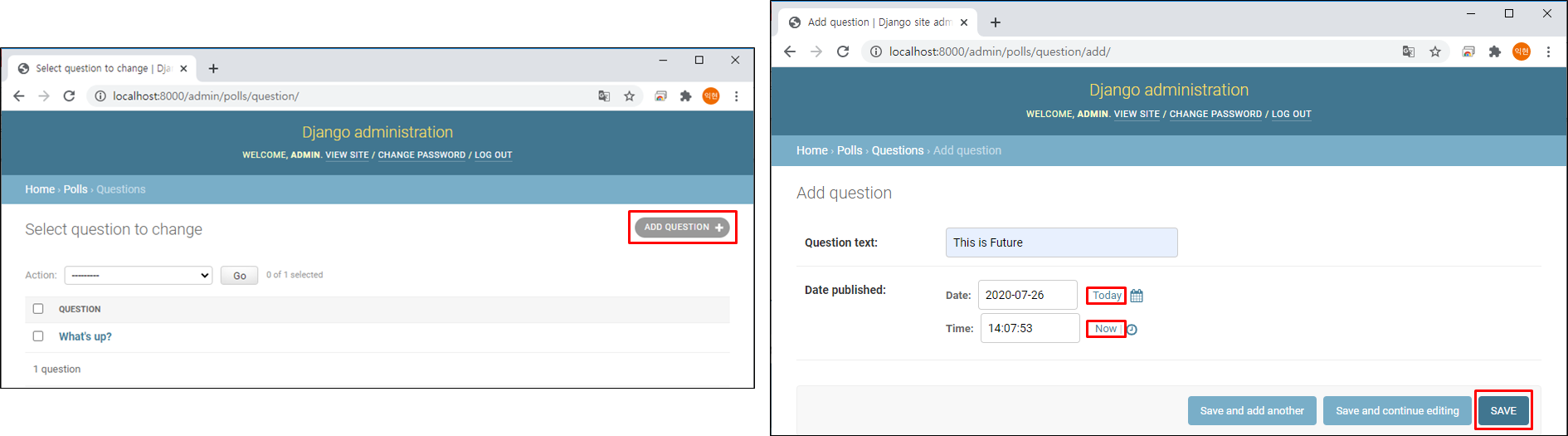The width and height of the screenshot is (1568, 436).
Task: Click forward arrow in right browser window
Action: tap(816, 51)
